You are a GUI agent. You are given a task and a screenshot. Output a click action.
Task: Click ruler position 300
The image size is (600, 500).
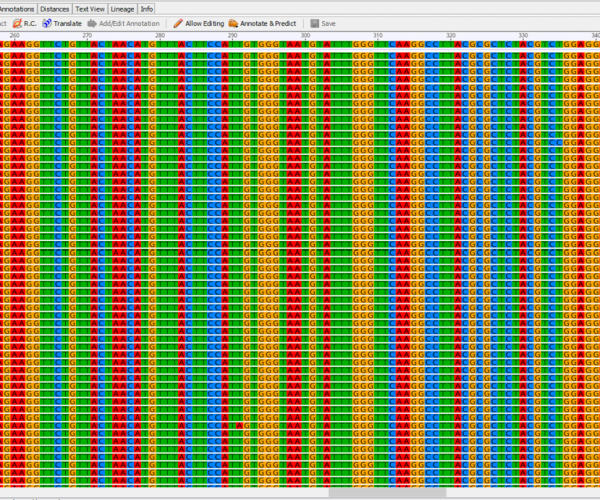click(305, 36)
